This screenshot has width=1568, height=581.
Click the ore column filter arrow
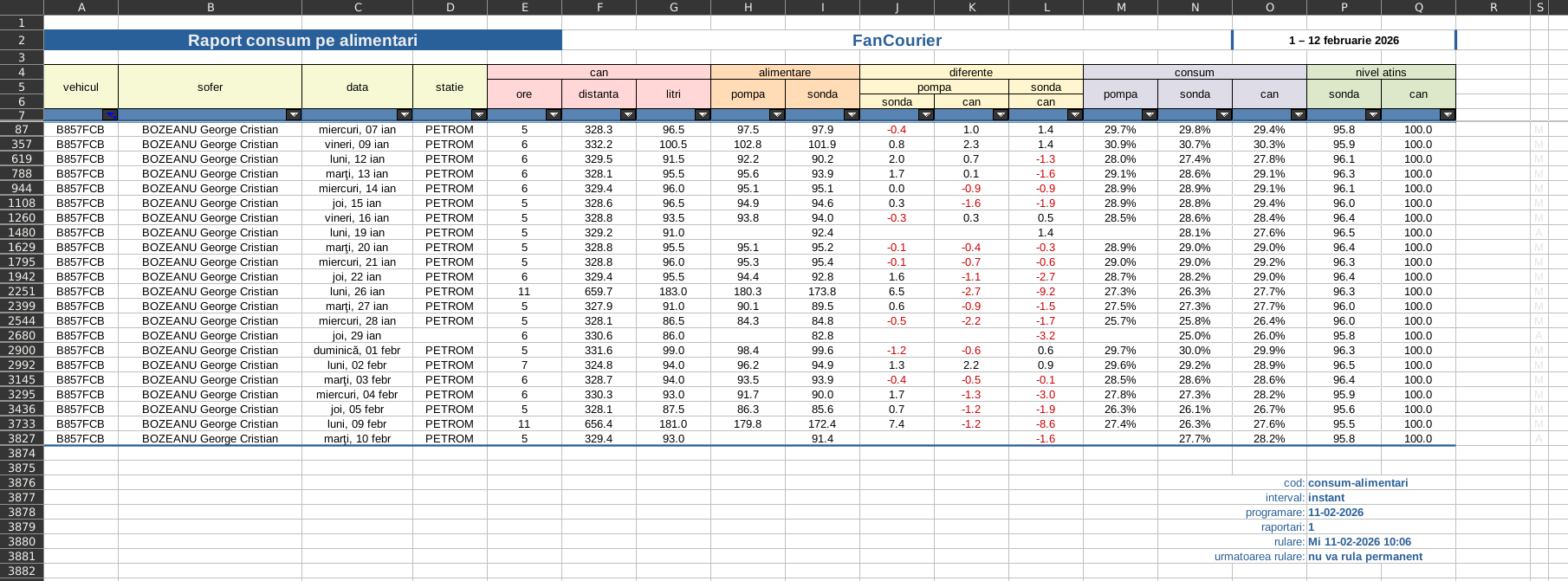click(x=554, y=115)
